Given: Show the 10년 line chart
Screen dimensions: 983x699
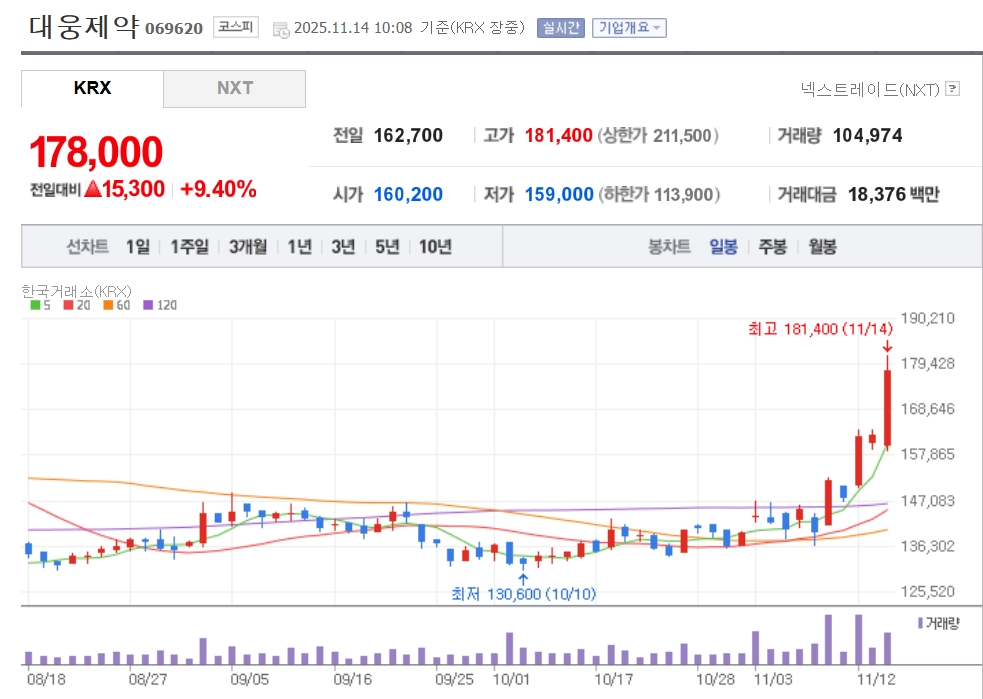Looking at the screenshot, I should click(x=435, y=247).
